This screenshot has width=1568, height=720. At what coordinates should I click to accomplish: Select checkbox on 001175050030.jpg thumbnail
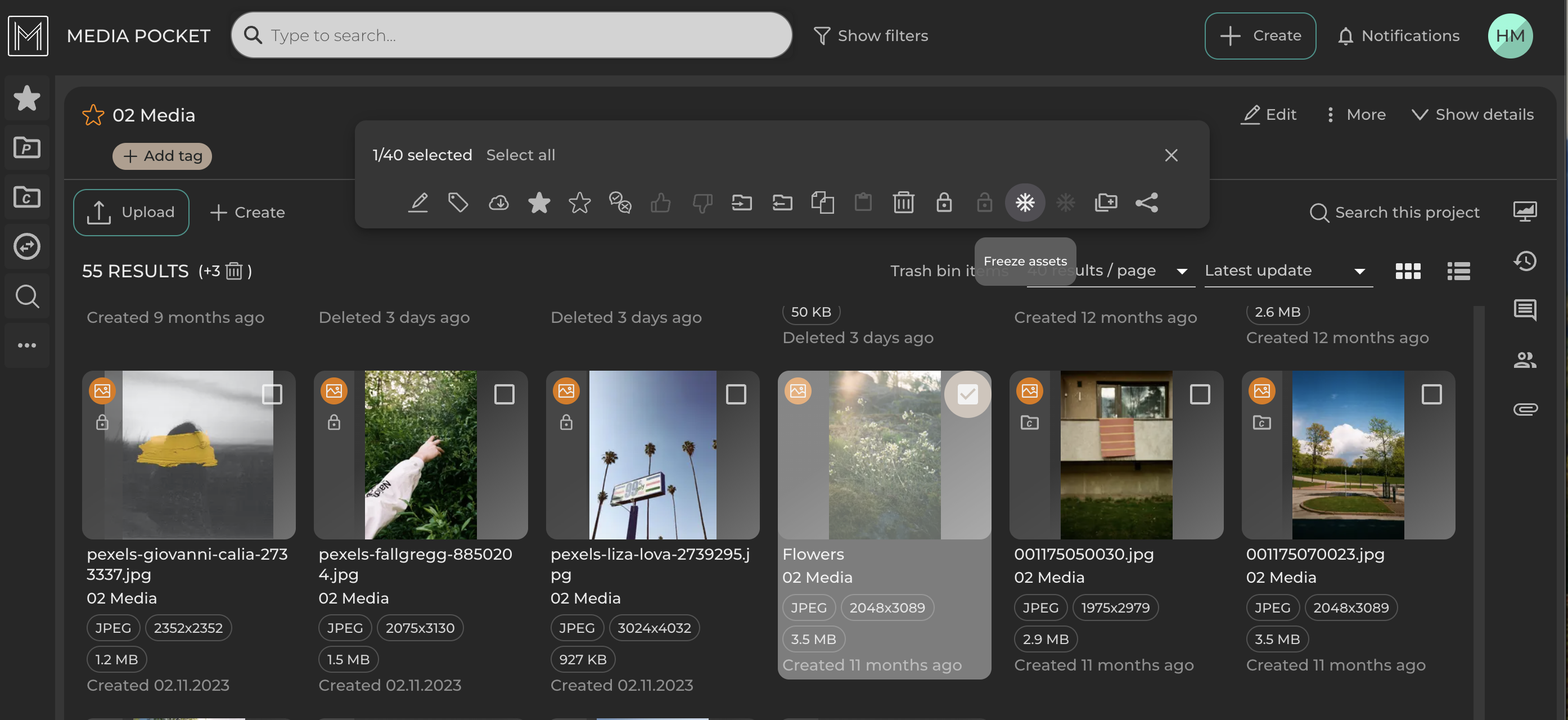point(1199,394)
